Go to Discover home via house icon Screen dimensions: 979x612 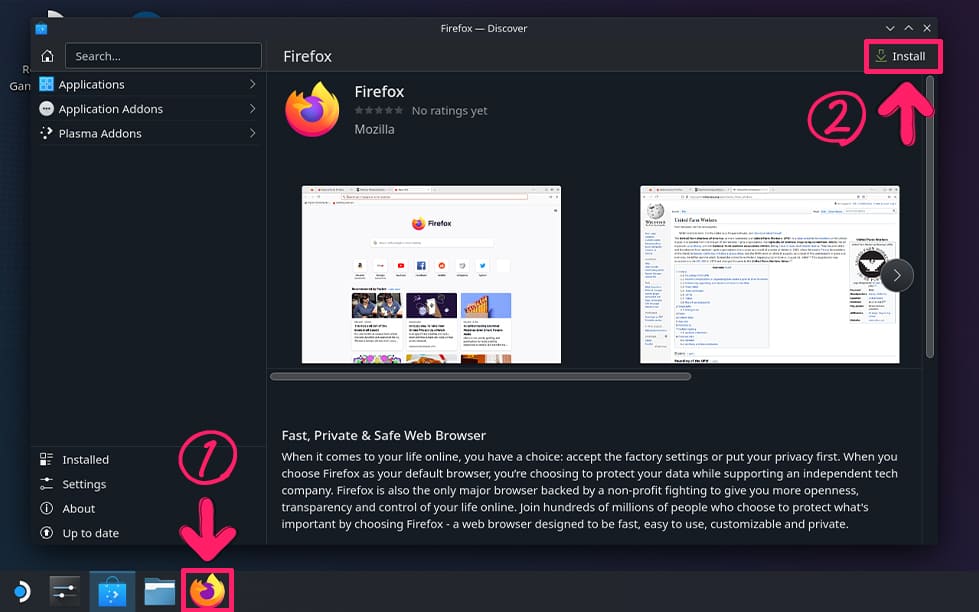click(x=47, y=56)
